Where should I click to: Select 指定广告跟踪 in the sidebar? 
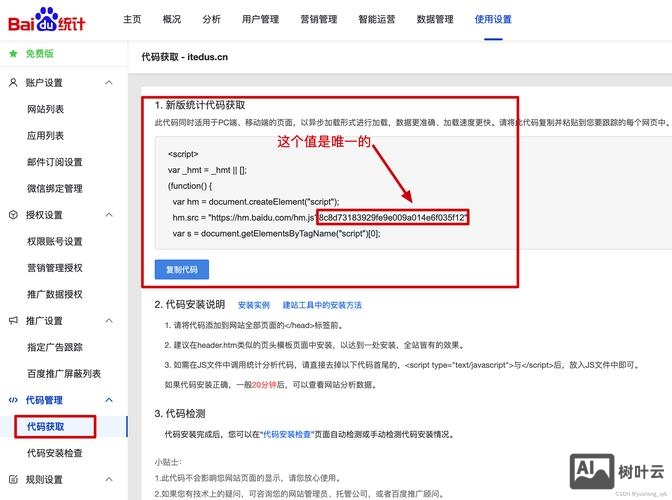[55, 347]
